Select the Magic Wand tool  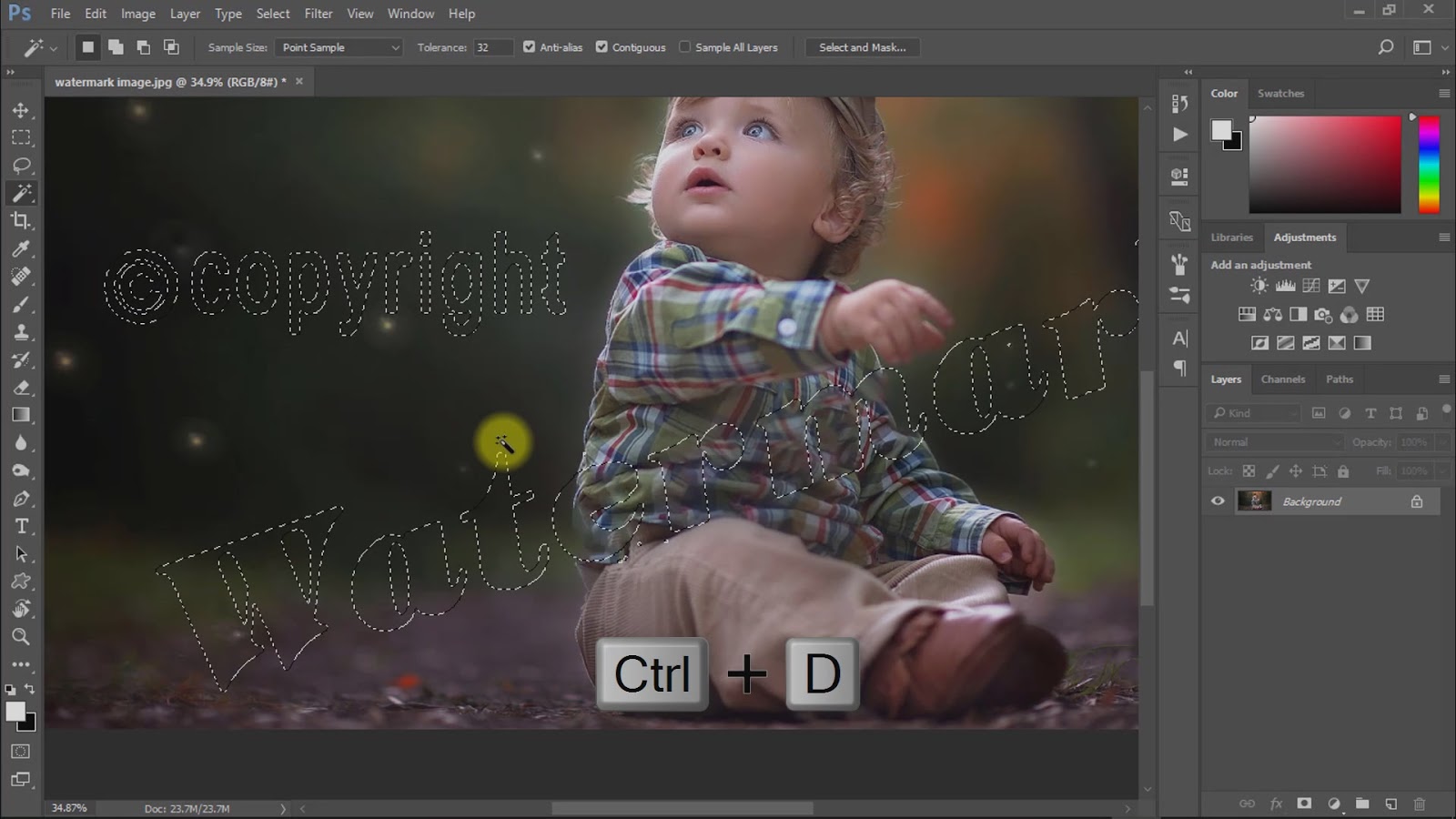[20, 193]
